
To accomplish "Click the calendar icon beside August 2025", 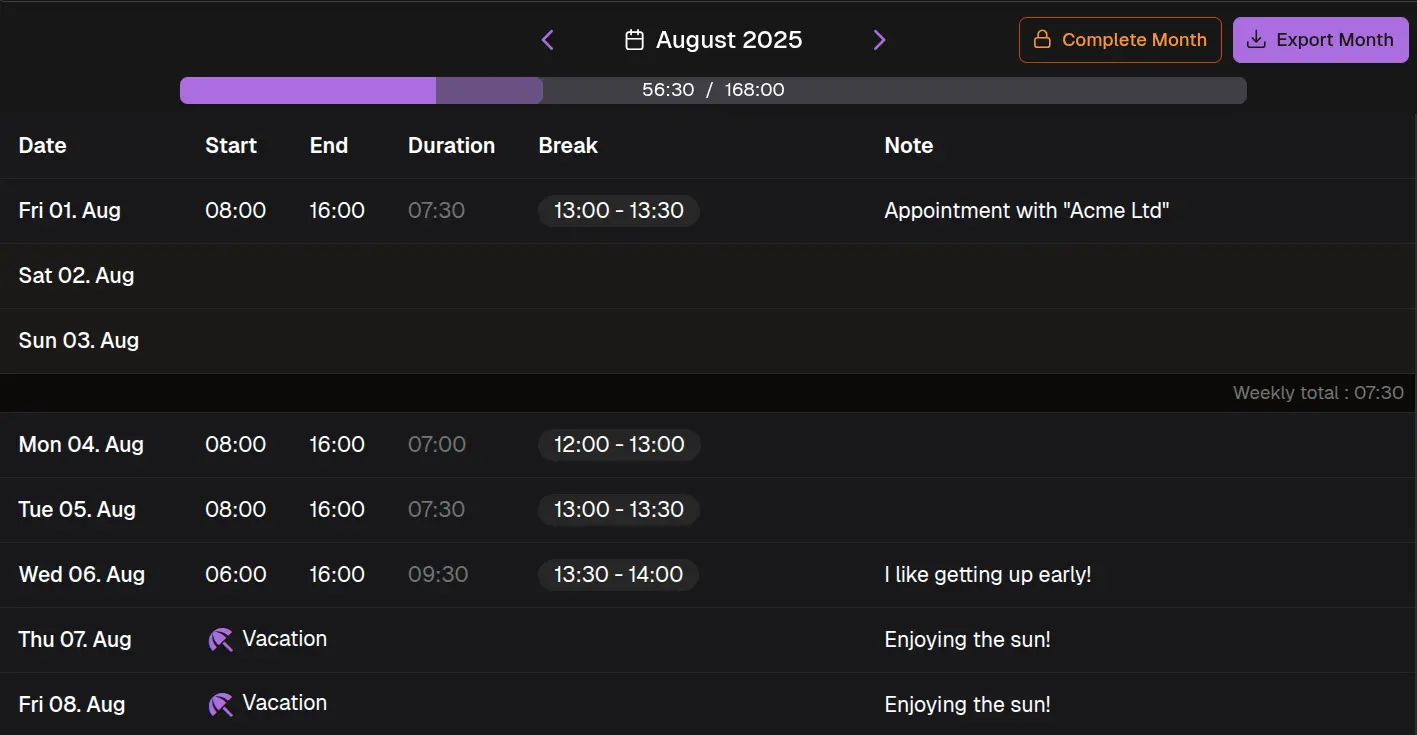I will [x=634, y=40].
